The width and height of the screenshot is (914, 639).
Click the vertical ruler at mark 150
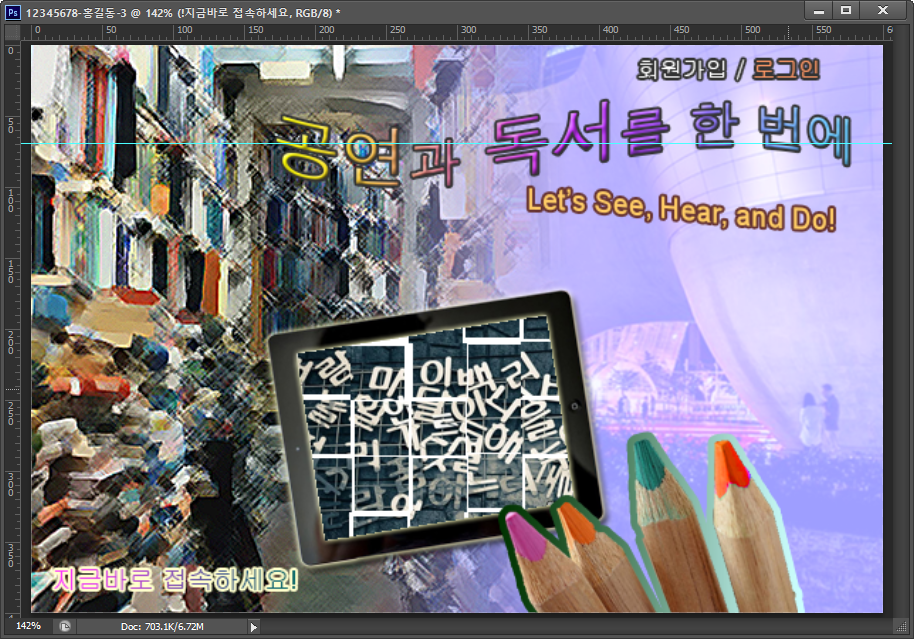[x=12, y=272]
